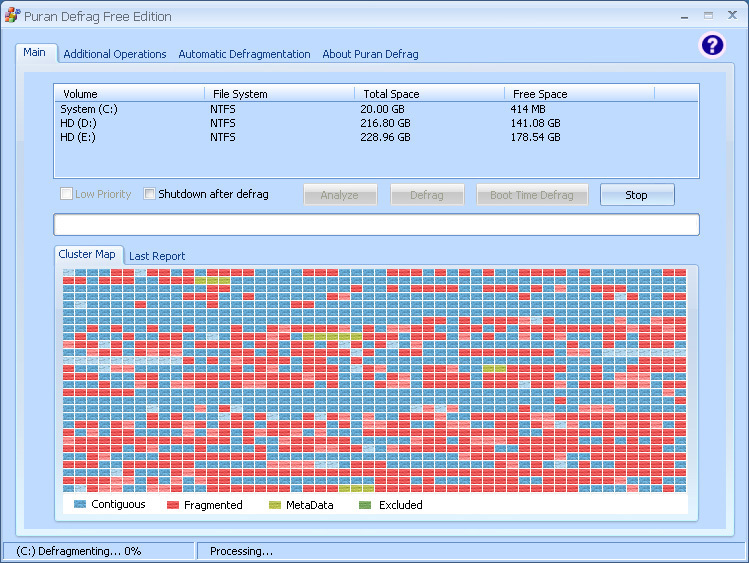Click the Excluded legend label
749x563 pixels.
pyautogui.click(x=400, y=505)
